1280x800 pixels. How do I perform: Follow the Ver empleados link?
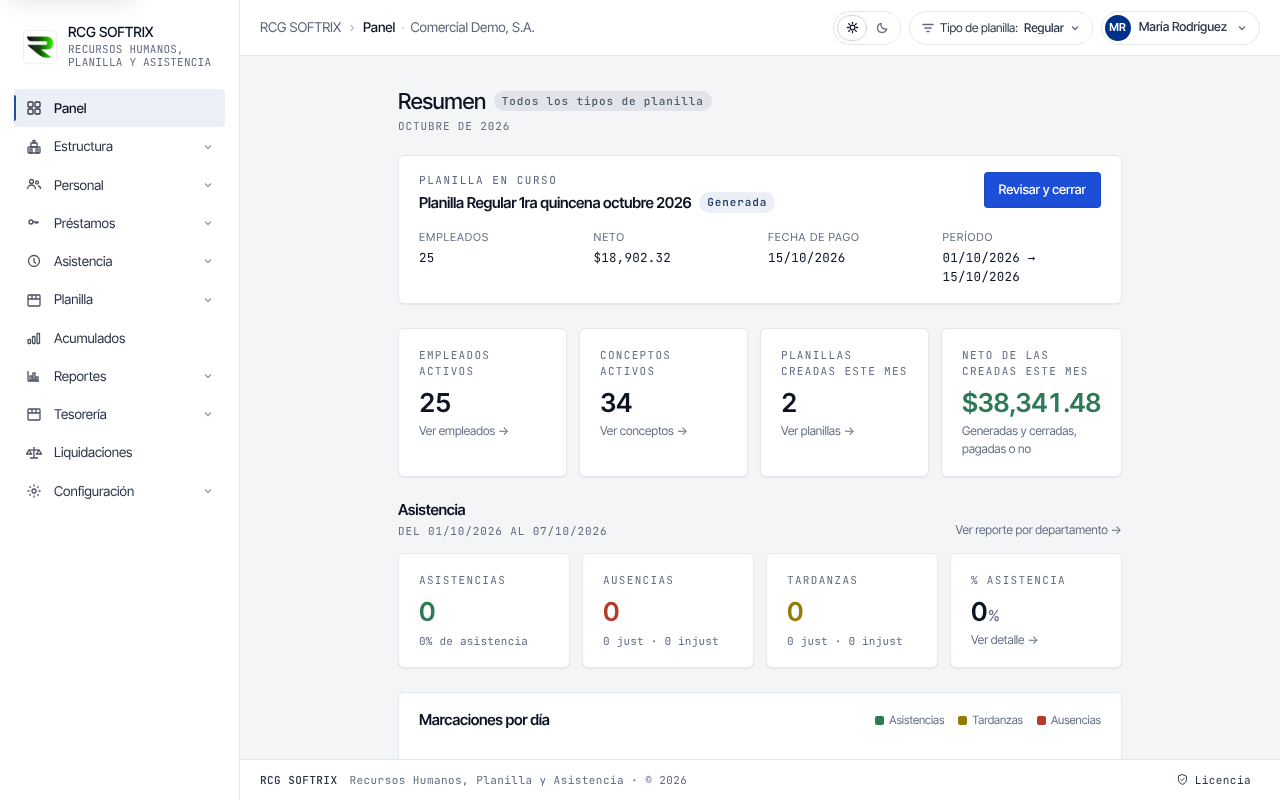point(464,431)
